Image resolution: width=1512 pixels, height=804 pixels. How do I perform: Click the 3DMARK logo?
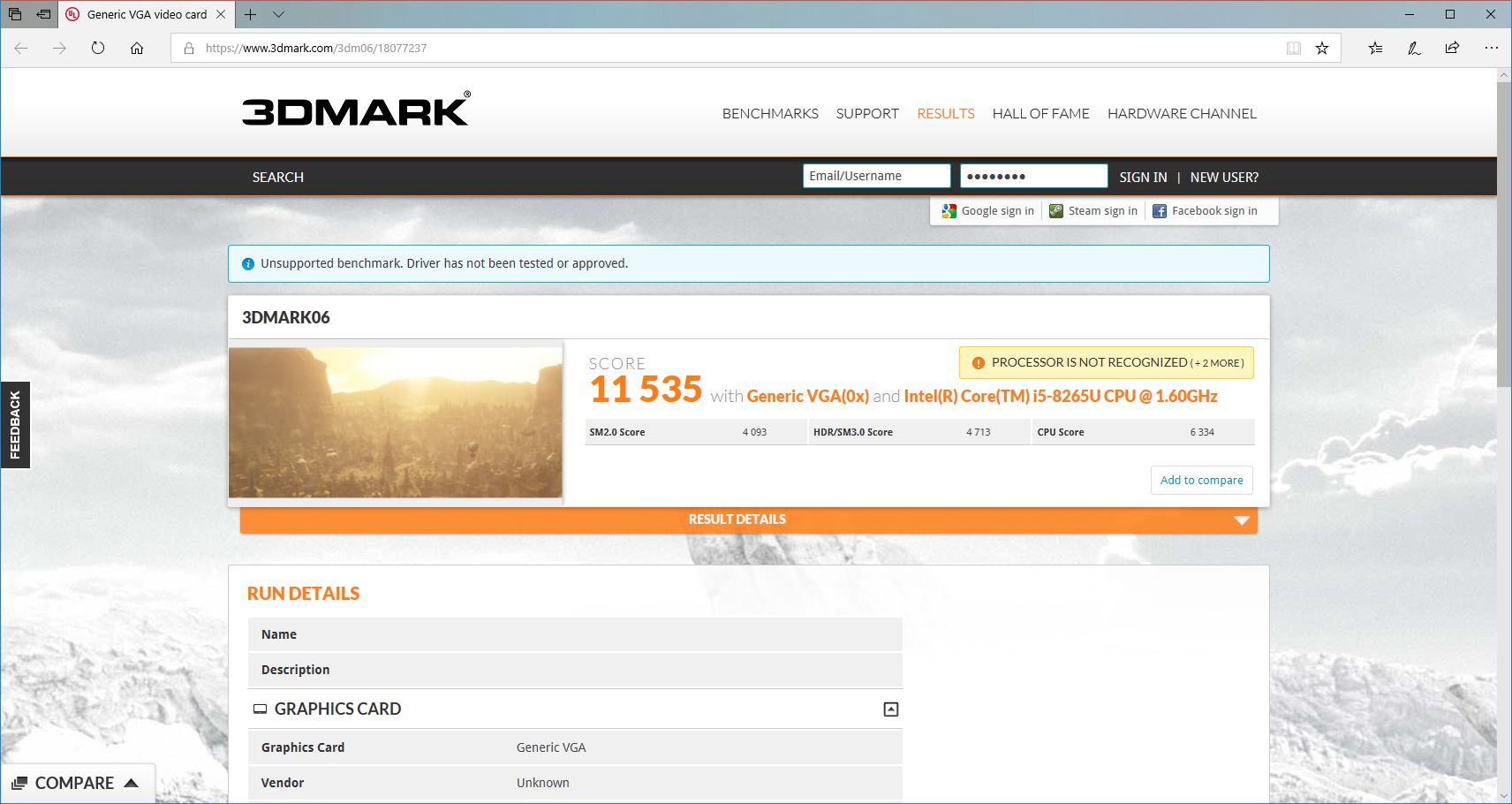[356, 110]
